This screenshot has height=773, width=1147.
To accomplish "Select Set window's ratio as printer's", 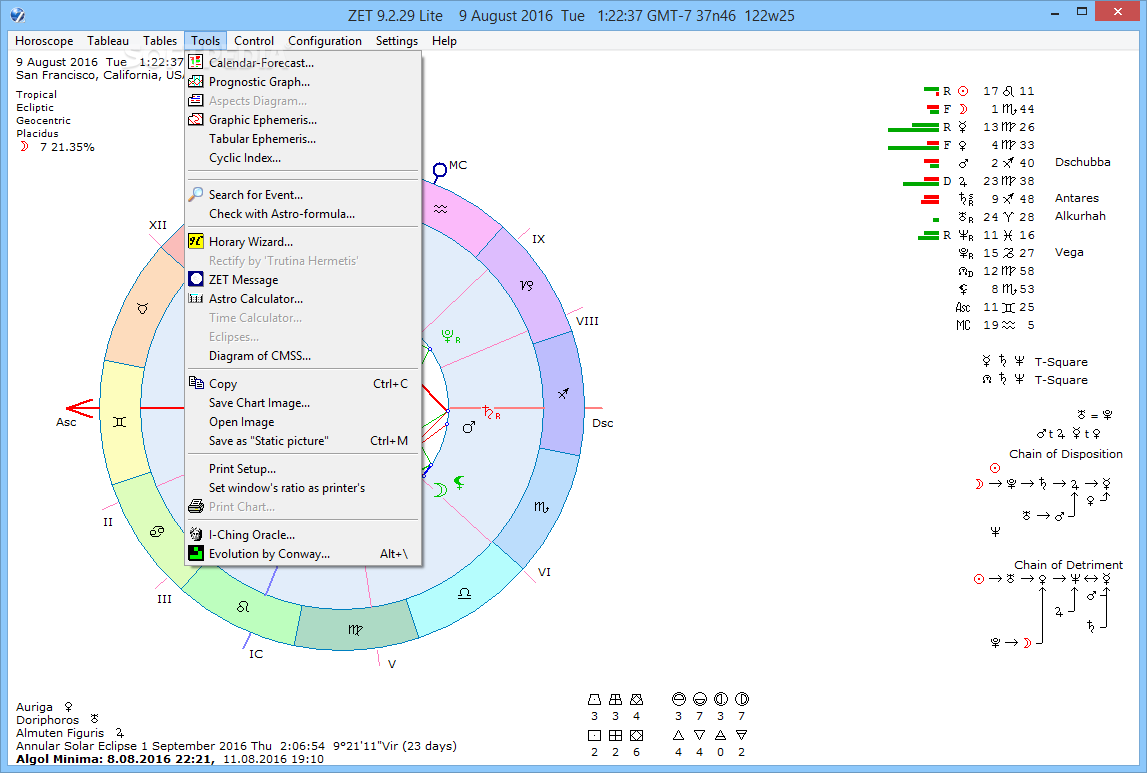I will coord(304,487).
